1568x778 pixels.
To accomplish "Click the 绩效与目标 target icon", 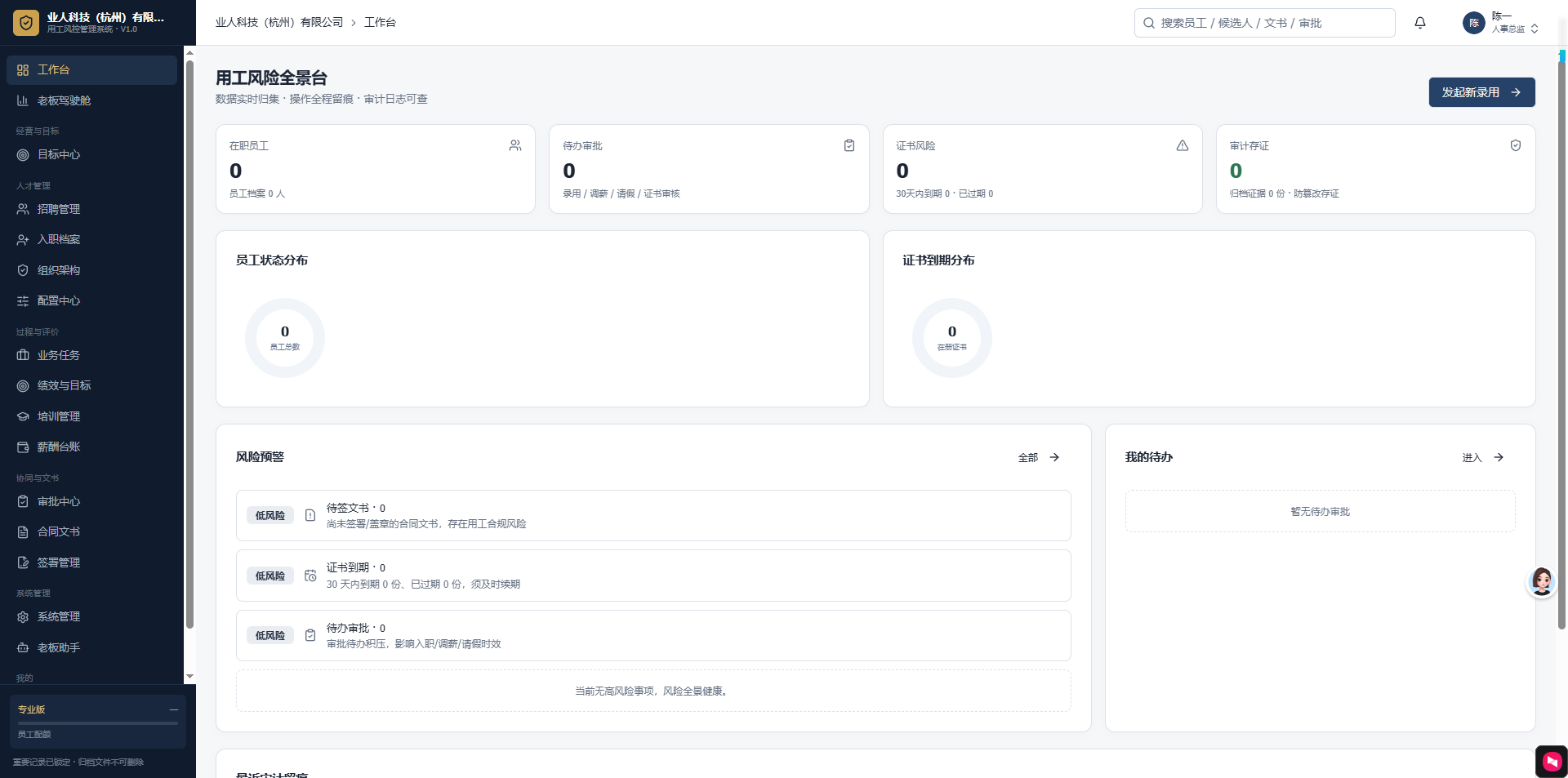I will point(23,386).
